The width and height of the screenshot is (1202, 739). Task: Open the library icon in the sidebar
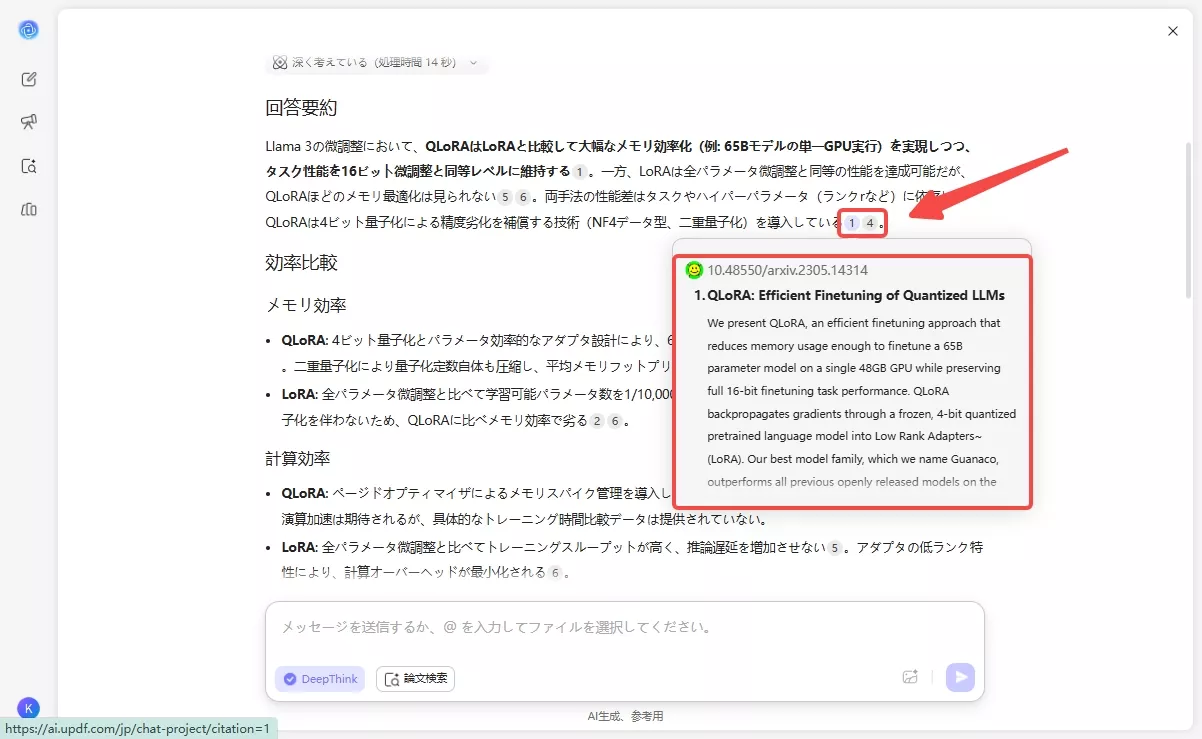(30, 209)
